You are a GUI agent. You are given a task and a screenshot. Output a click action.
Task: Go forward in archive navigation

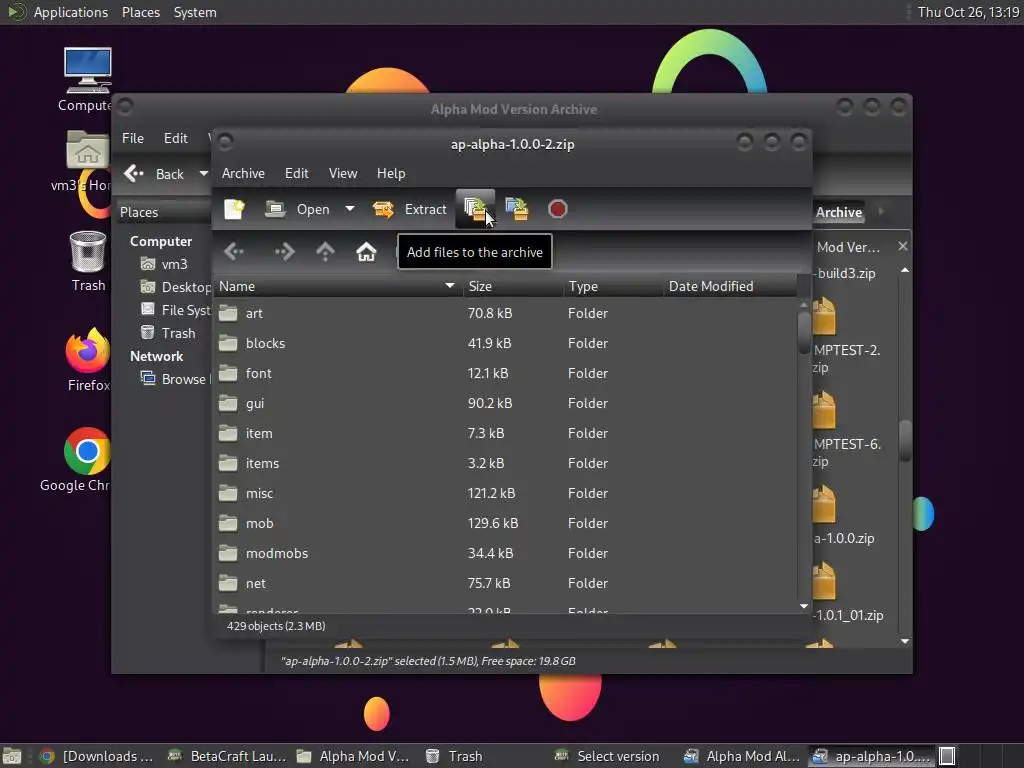pyautogui.click(x=284, y=251)
